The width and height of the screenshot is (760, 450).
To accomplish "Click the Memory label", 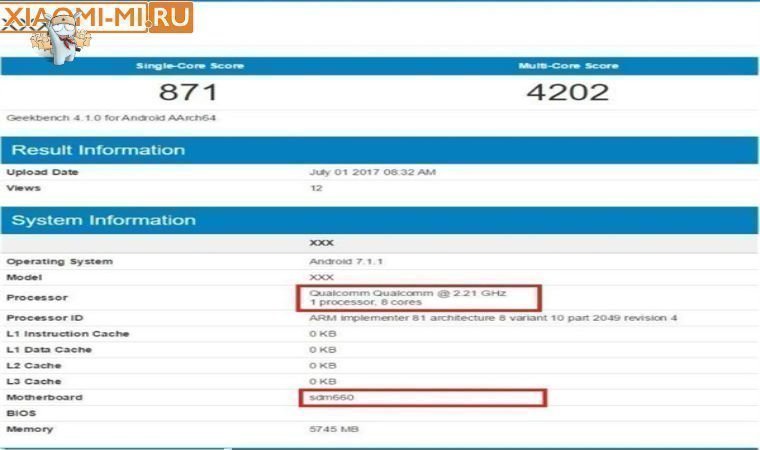I will [30, 429].
